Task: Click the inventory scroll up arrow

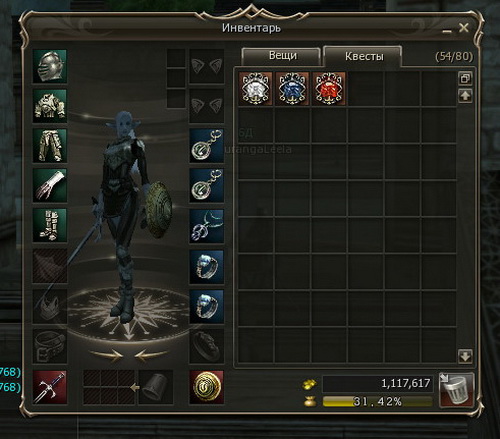Action: [465, 96]
